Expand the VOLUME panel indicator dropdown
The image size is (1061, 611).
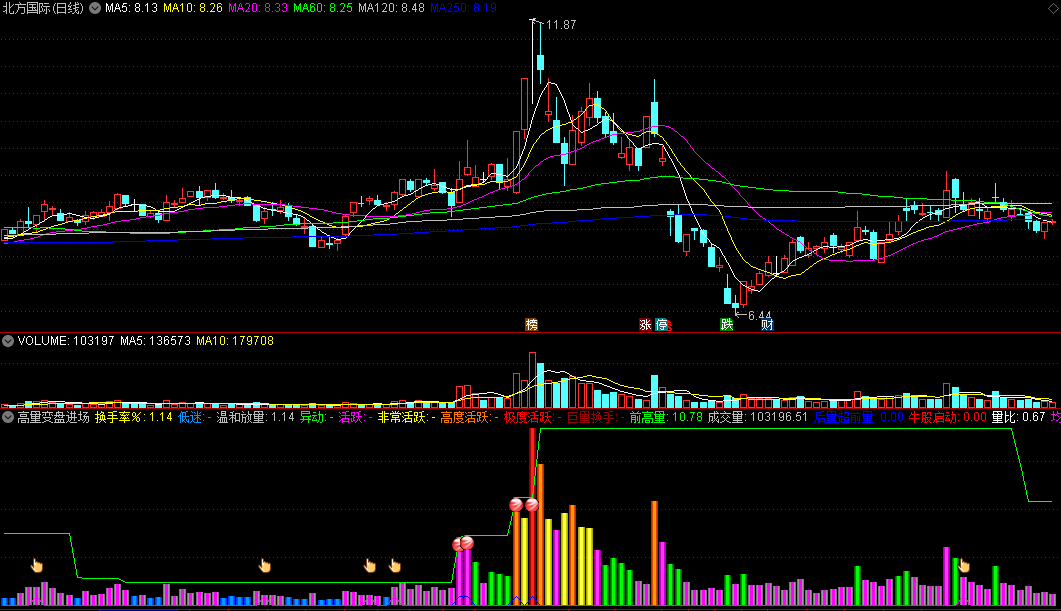point(8,341)
